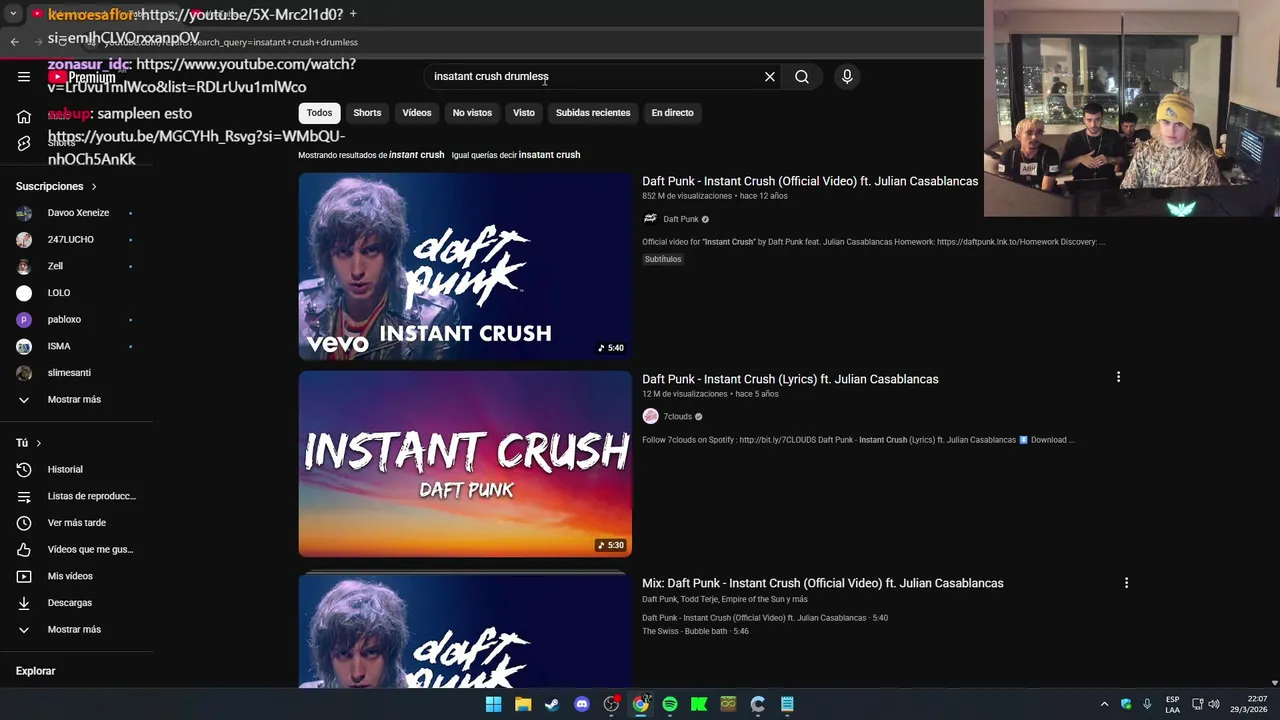Open Kick app from taskbar
The image size is (1280, 720).
[x=699, y=704]
